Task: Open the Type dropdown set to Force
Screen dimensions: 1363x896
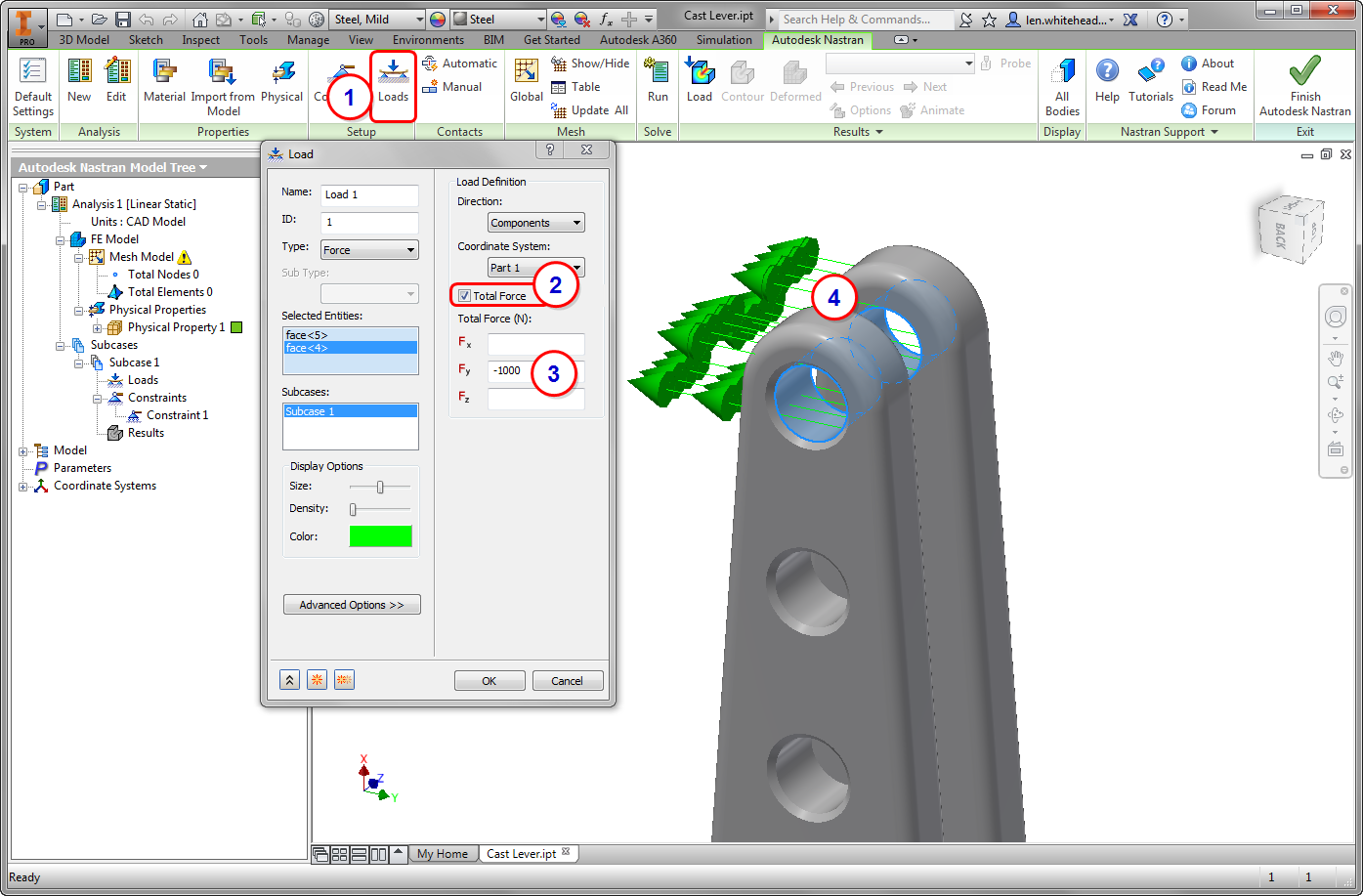Action: [369, 250]
